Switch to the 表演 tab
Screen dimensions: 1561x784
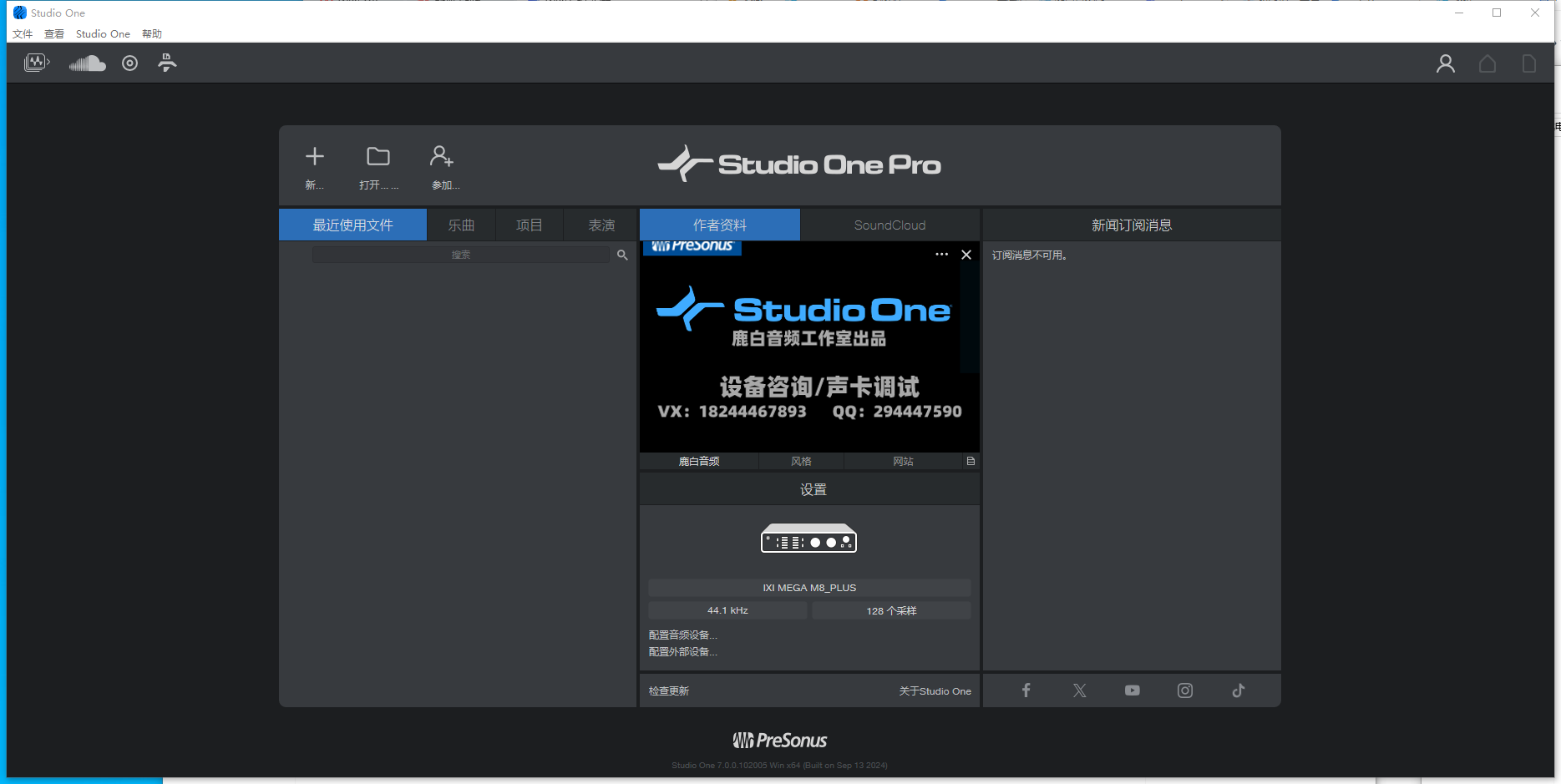pos(601,225)
